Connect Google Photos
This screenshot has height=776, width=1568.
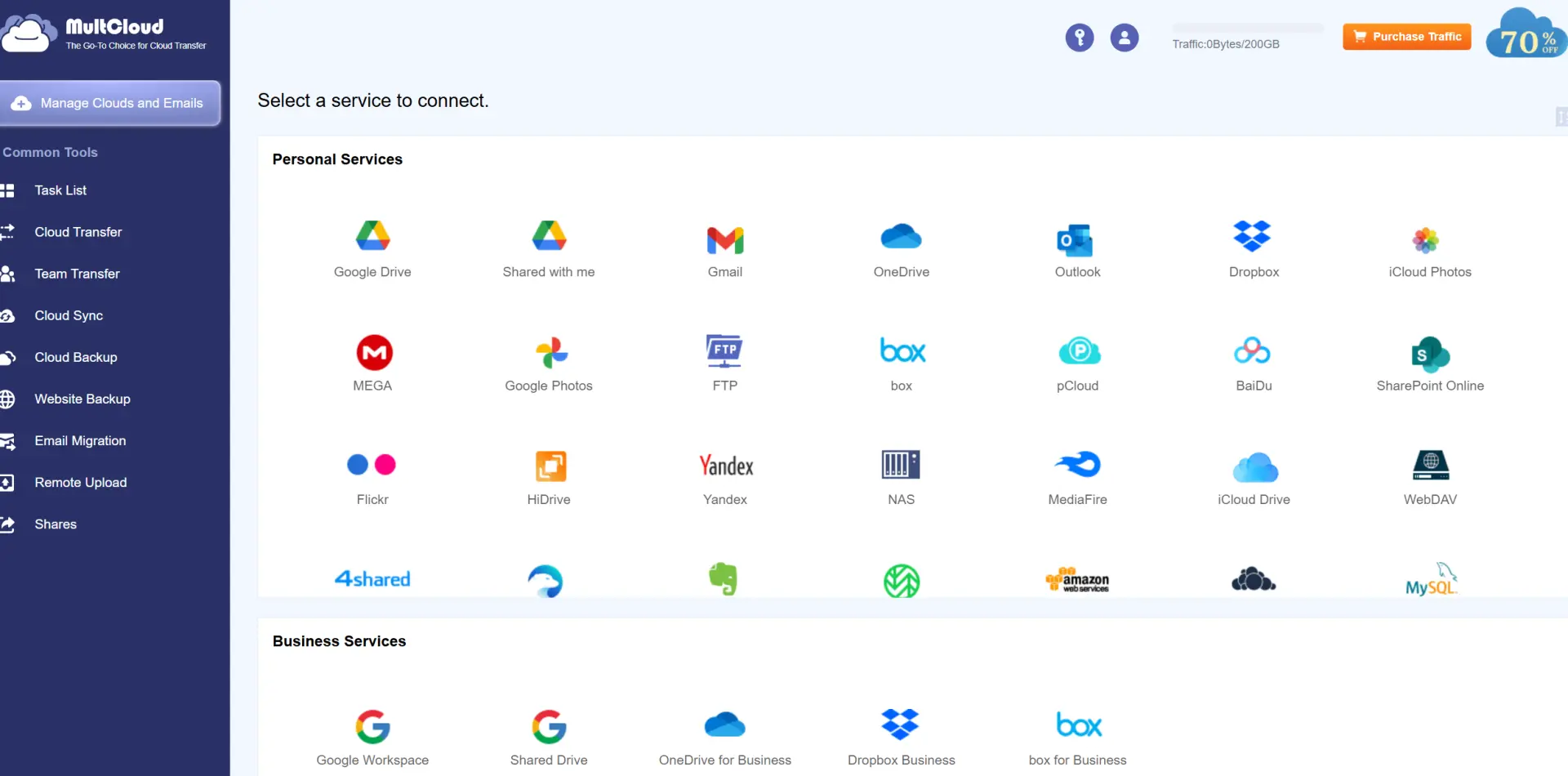tap(549, 363)
